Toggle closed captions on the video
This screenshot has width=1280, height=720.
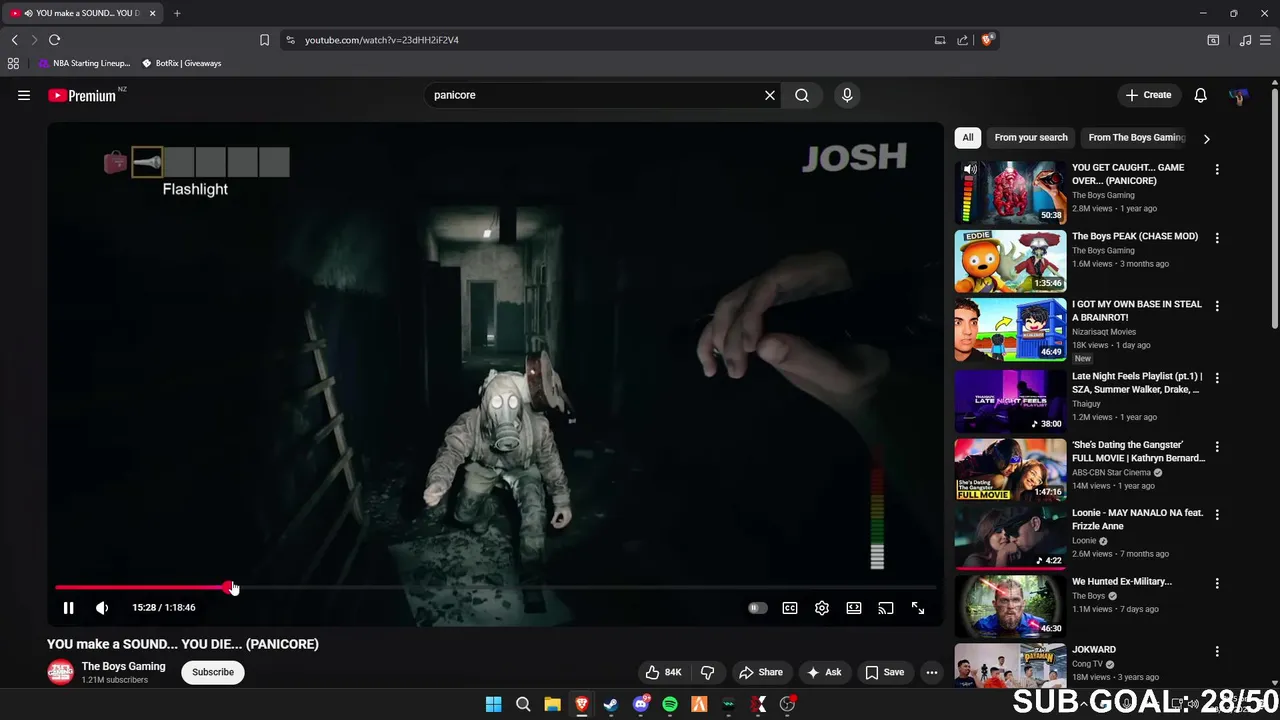tap(790, 608)
